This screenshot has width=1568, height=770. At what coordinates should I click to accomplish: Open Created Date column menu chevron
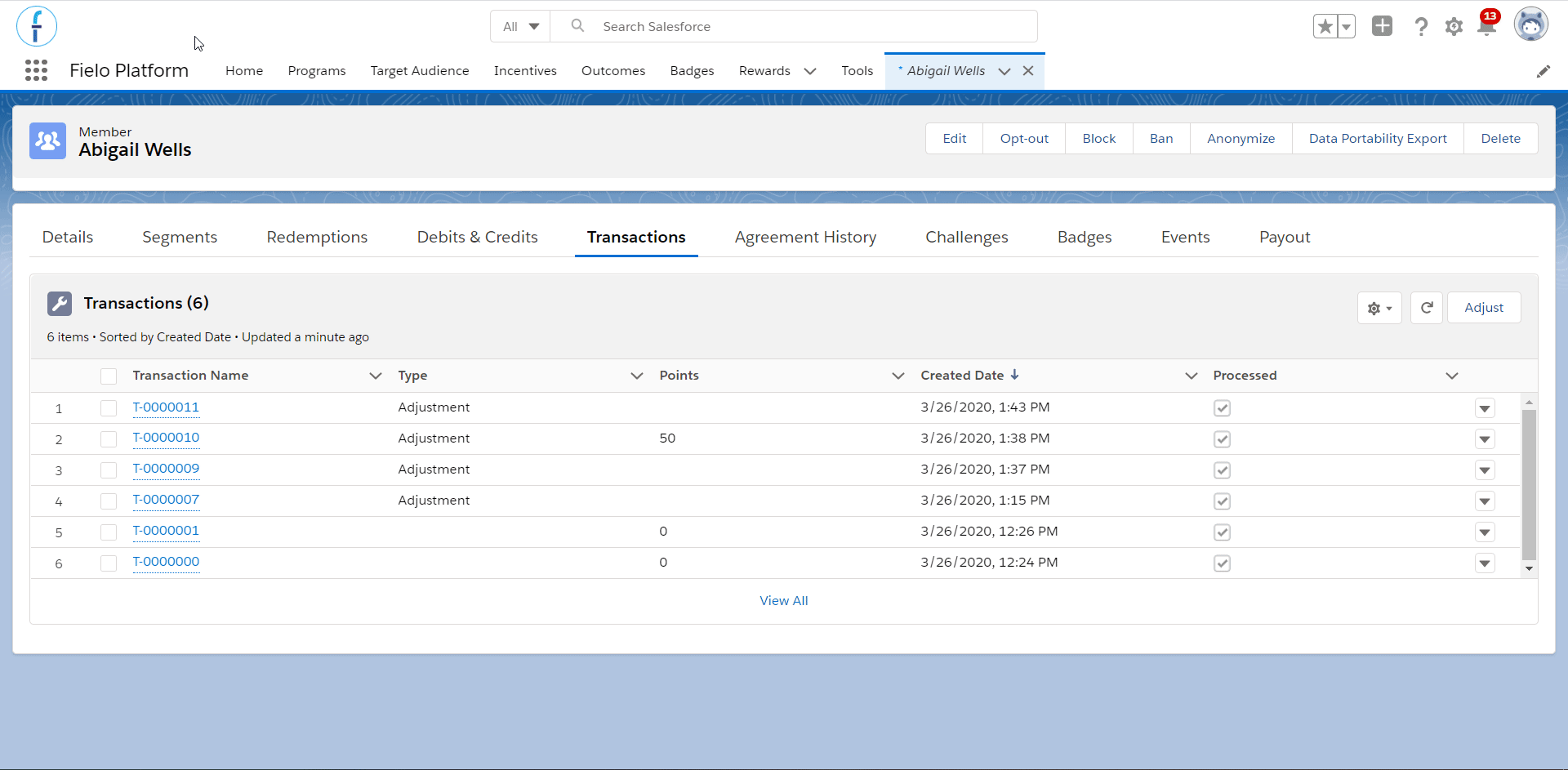(1192, 376)
